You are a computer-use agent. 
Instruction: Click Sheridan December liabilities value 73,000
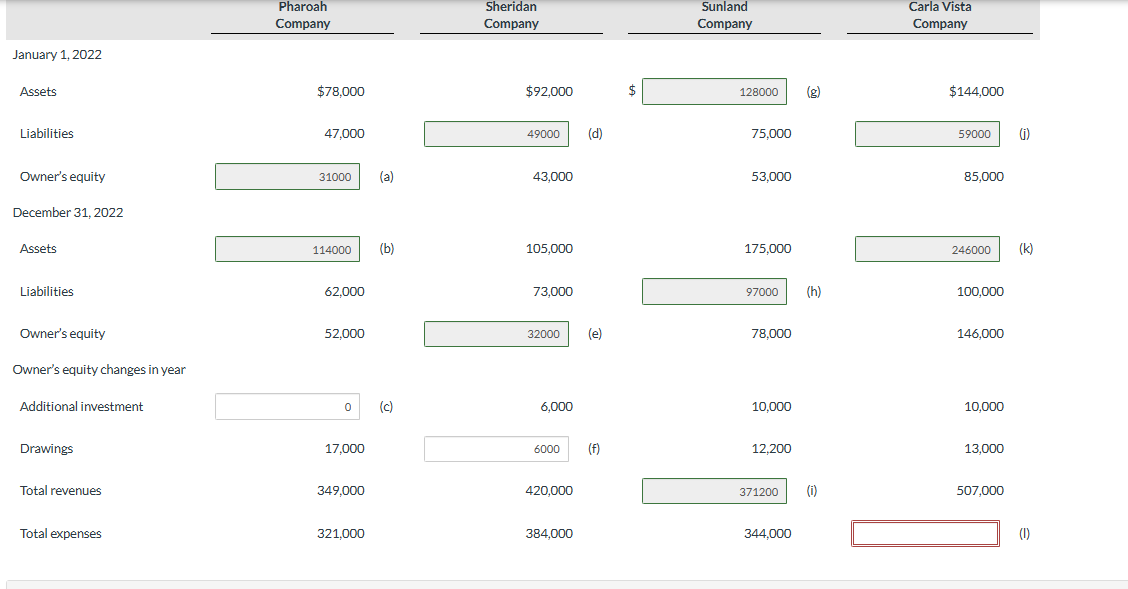click(552, 291)
